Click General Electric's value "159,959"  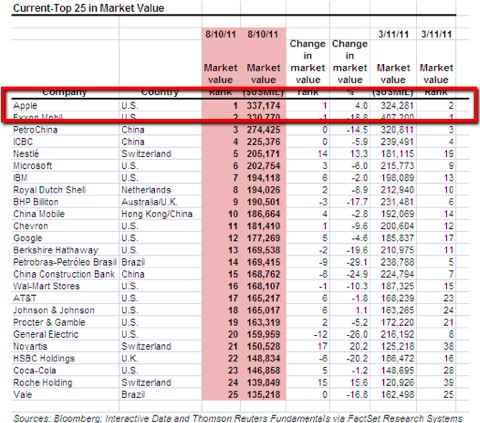point(263,334)
